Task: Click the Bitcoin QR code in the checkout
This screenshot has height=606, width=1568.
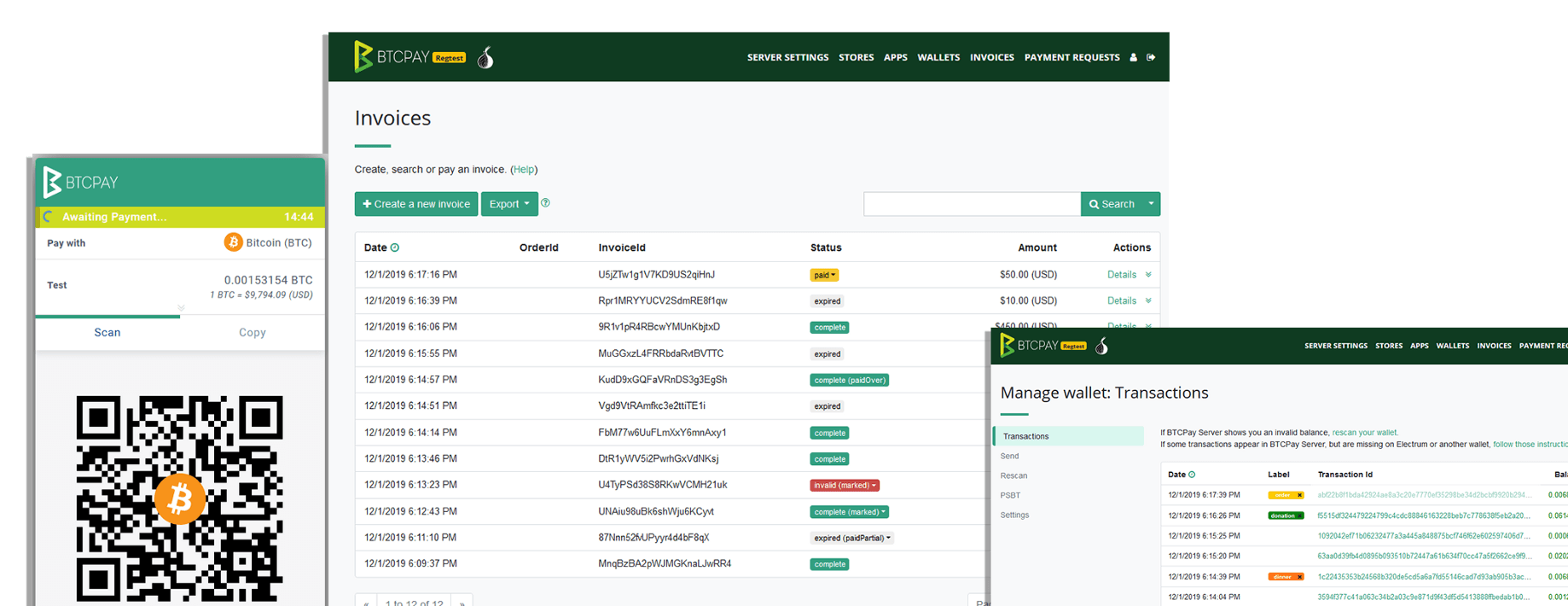Action: tap(179, 498)
